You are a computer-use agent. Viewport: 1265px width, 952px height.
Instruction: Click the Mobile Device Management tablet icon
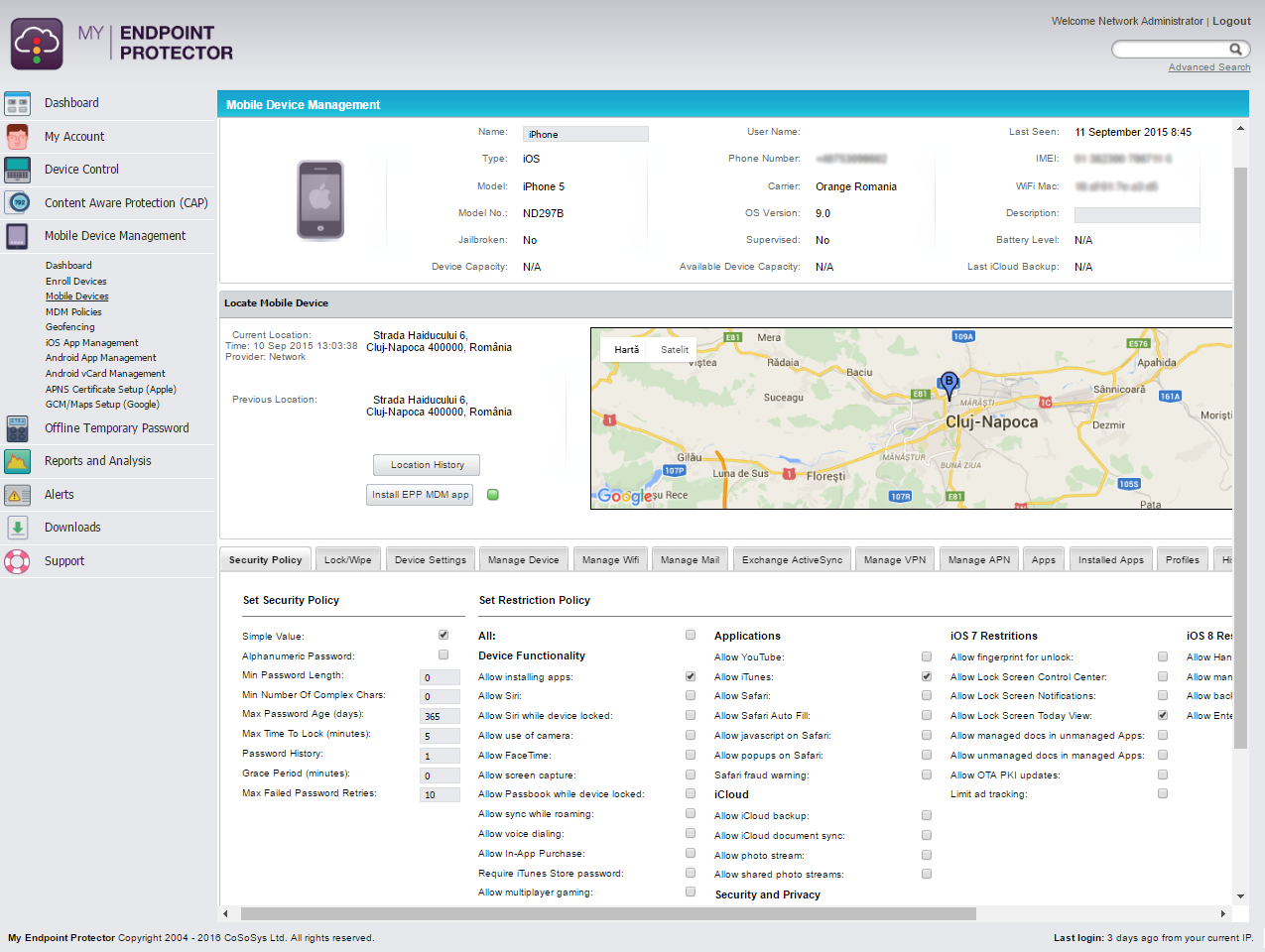(18, 236)
